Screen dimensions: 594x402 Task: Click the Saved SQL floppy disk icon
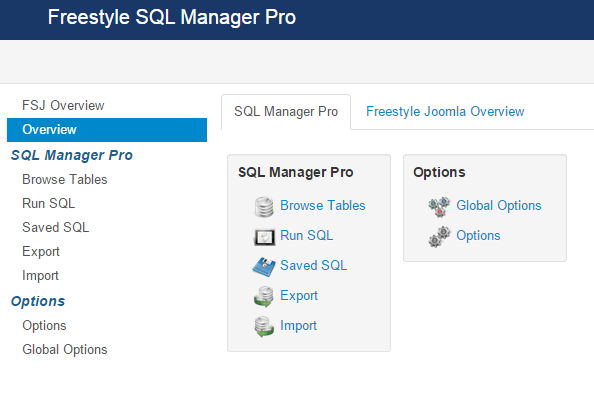[264, 267]
